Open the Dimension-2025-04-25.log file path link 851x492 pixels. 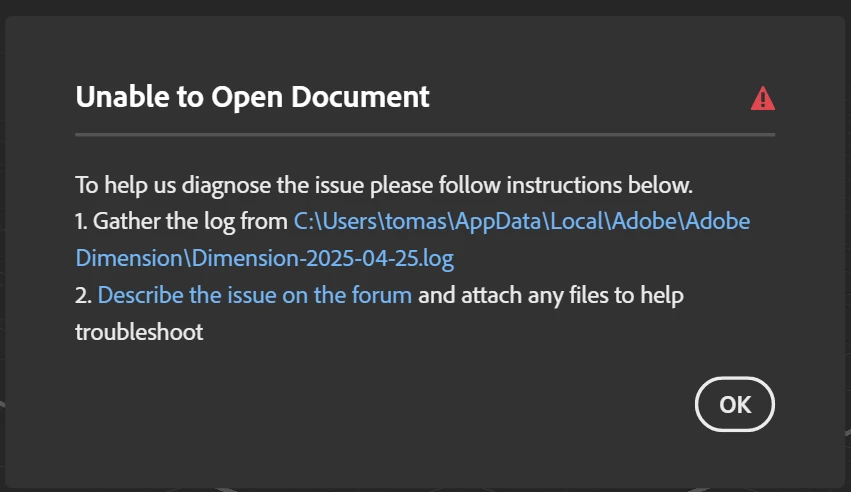click(x=412, y=239)
